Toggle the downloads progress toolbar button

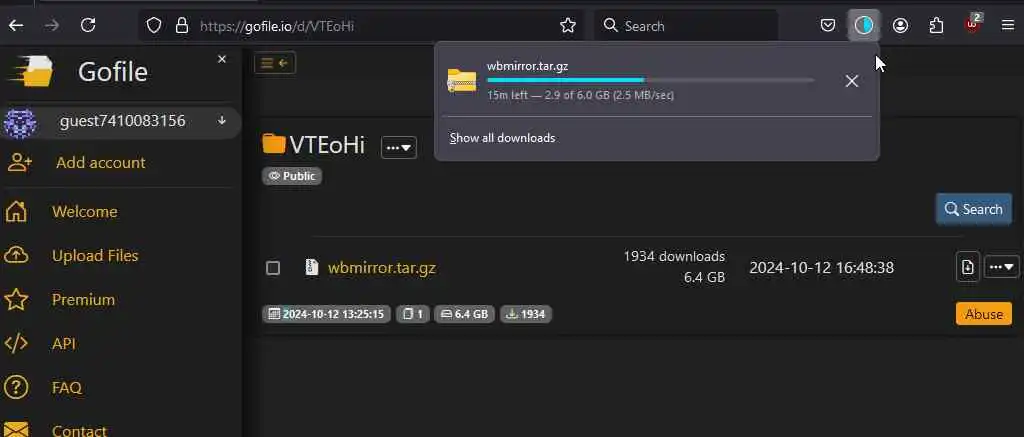863,25
